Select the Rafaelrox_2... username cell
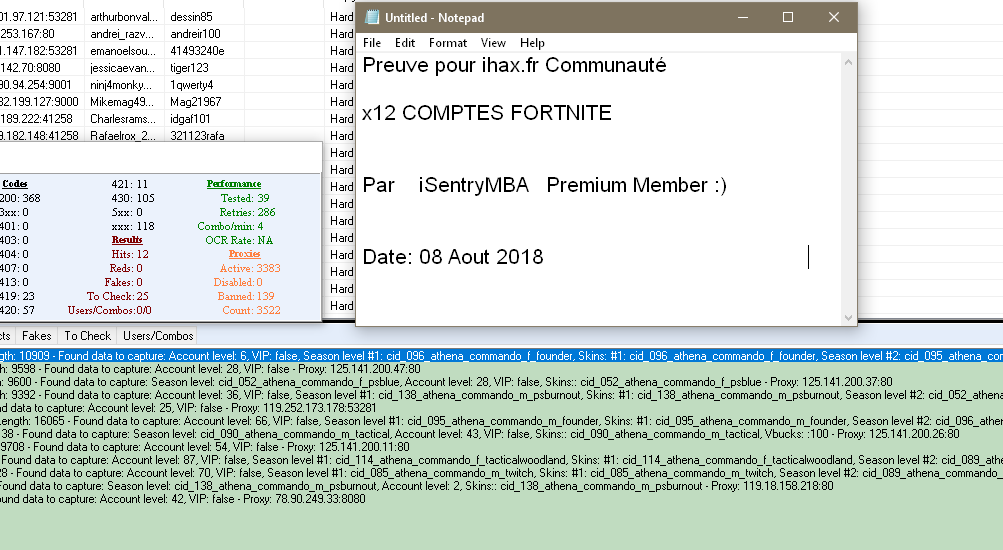Viewport: 1003px width, 550px height. [x=123, y=136]
